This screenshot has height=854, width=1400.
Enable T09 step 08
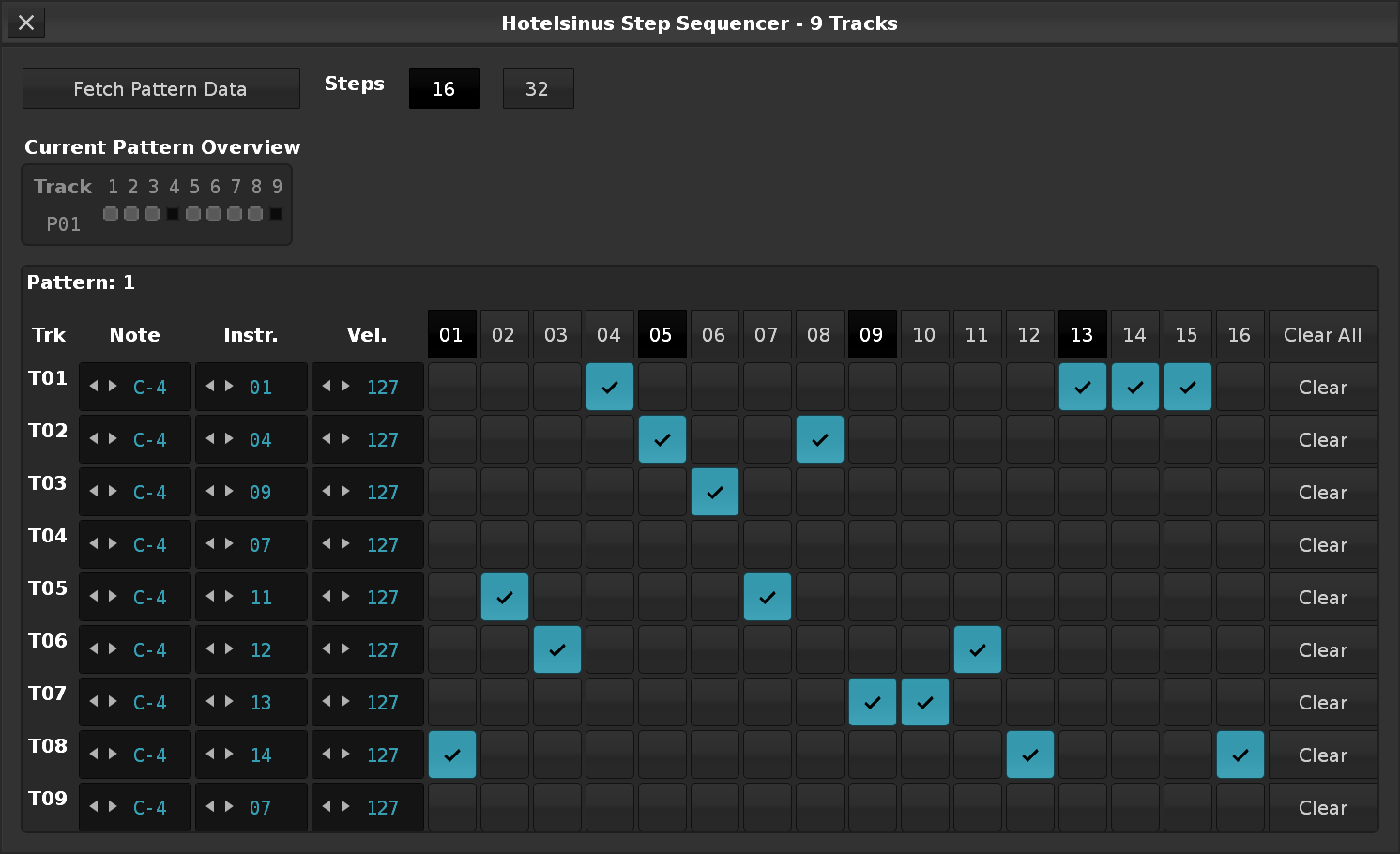coord(820,807)
